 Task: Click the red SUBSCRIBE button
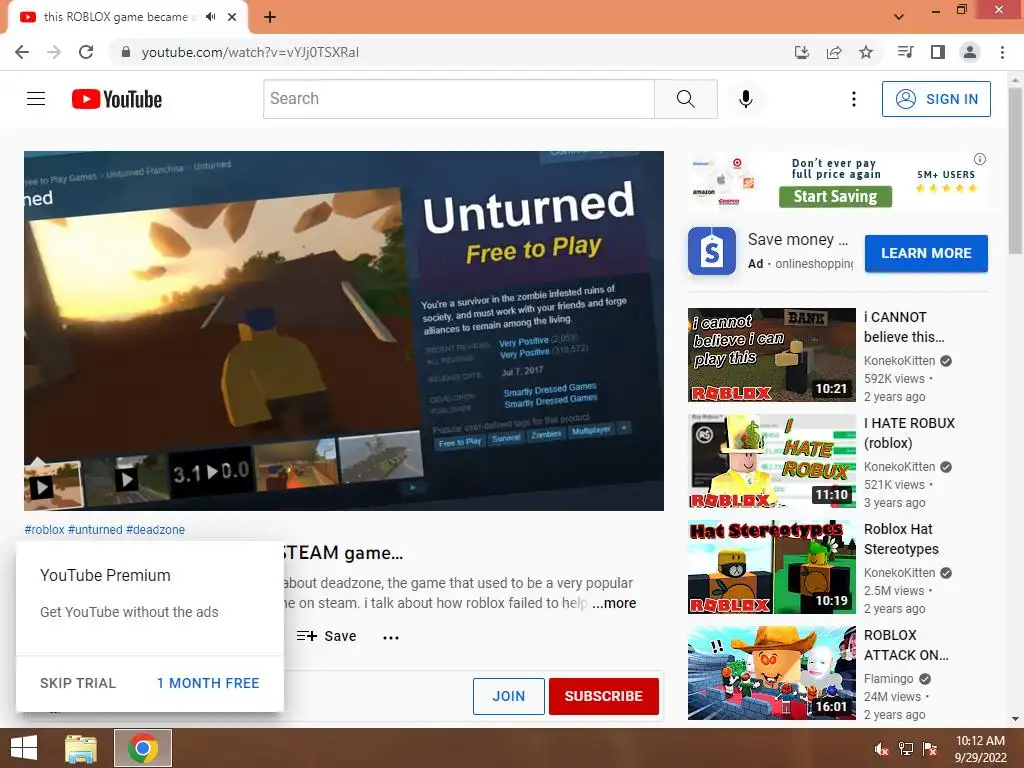603,696
